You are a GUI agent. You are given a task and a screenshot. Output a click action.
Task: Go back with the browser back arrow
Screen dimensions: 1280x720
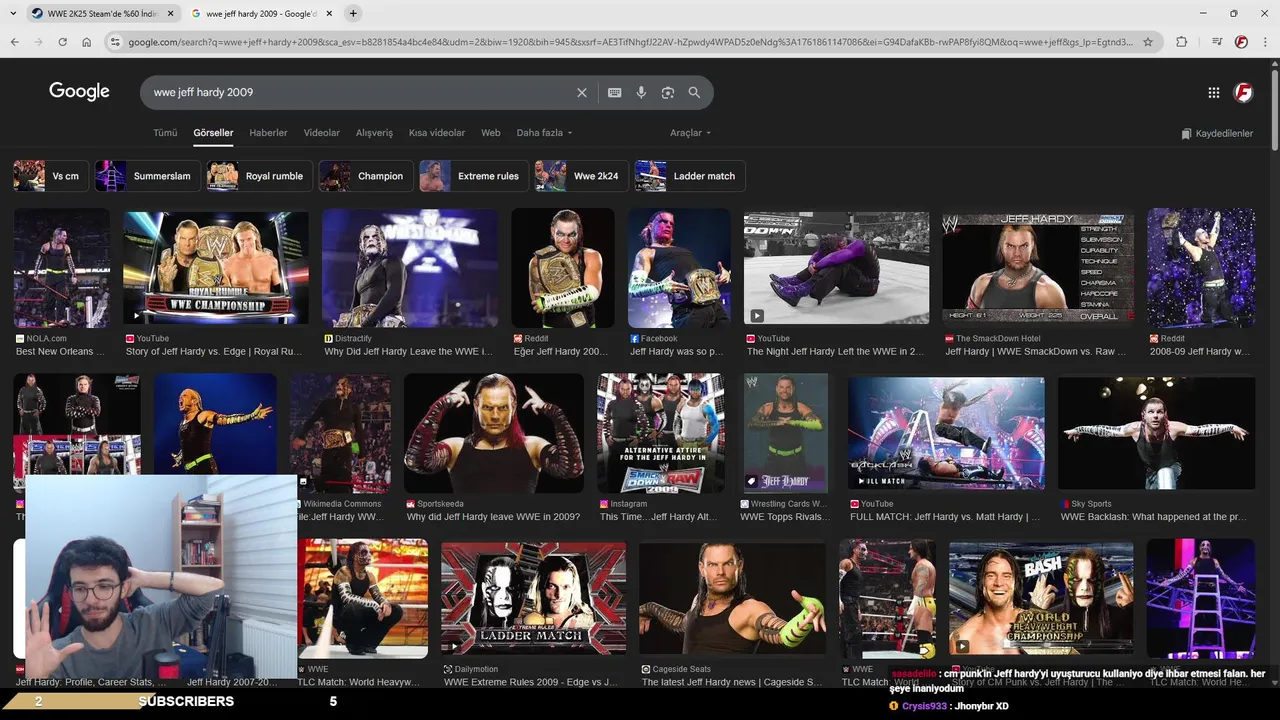tap(14, 42)
